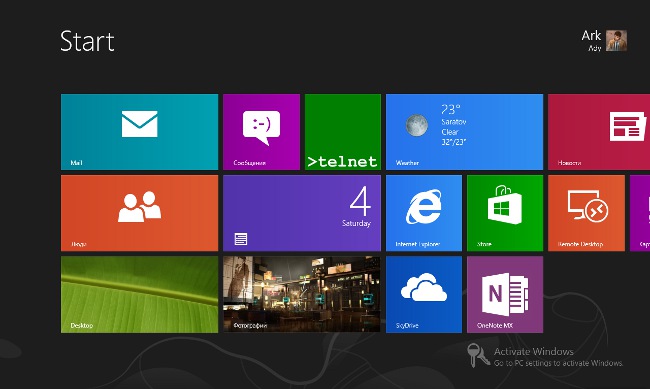Viewport: 650px width, 389px height.
Task: Launch the green telnet tile
Action: (x=343, y=132)
